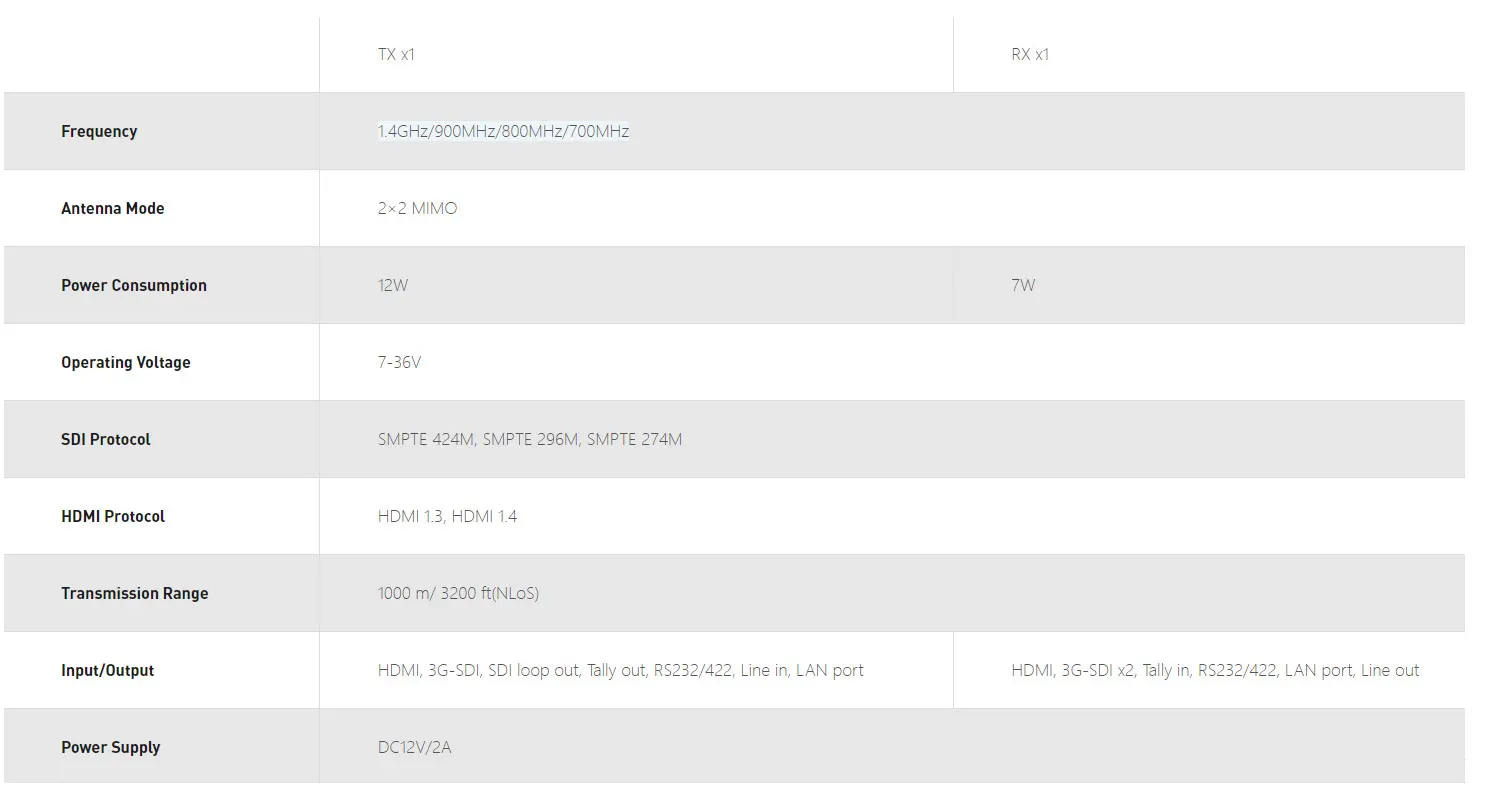
Task: Click the HDMI 1.3, HDMI 1.4 value
Action: 447,516
